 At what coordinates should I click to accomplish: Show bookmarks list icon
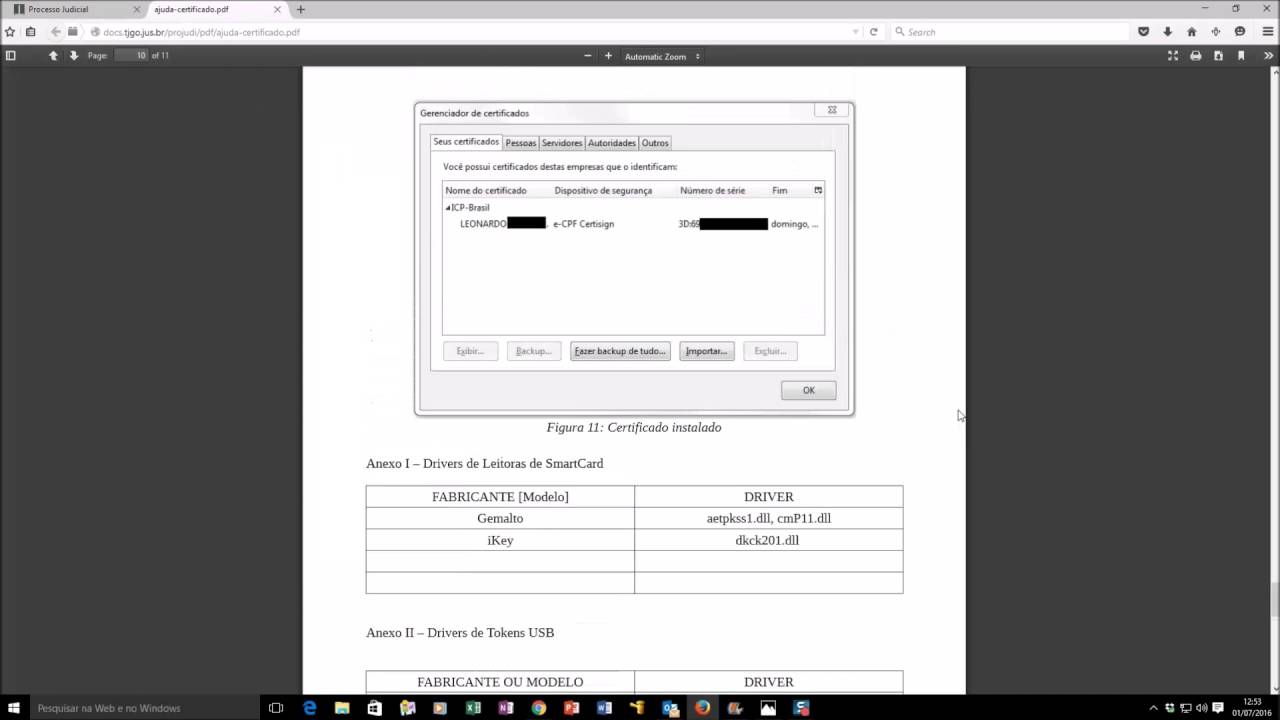coord(31,32)
